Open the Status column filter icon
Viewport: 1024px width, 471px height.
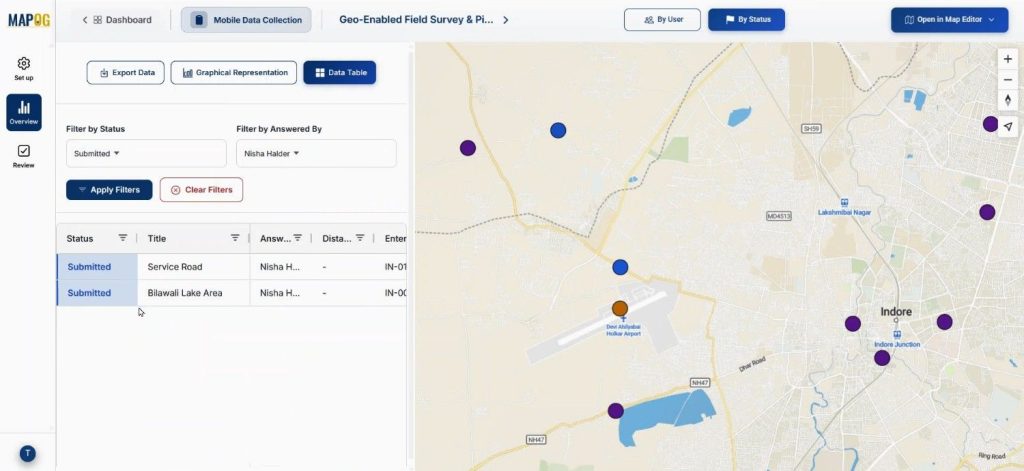click(123, 238)
